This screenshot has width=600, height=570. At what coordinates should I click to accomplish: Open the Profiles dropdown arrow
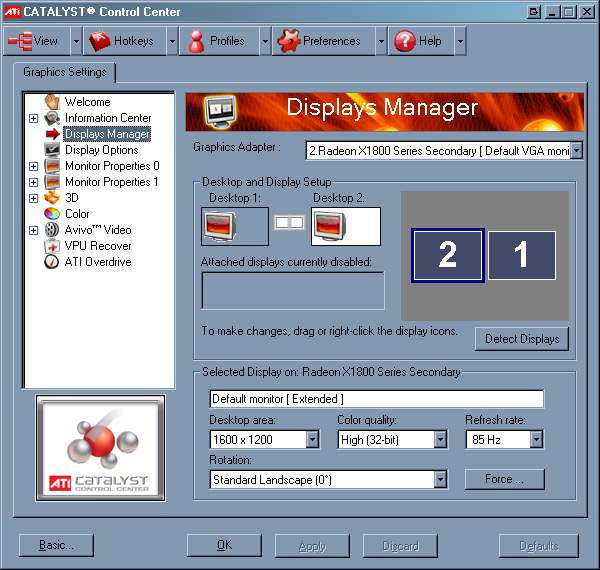coord(265,41)
